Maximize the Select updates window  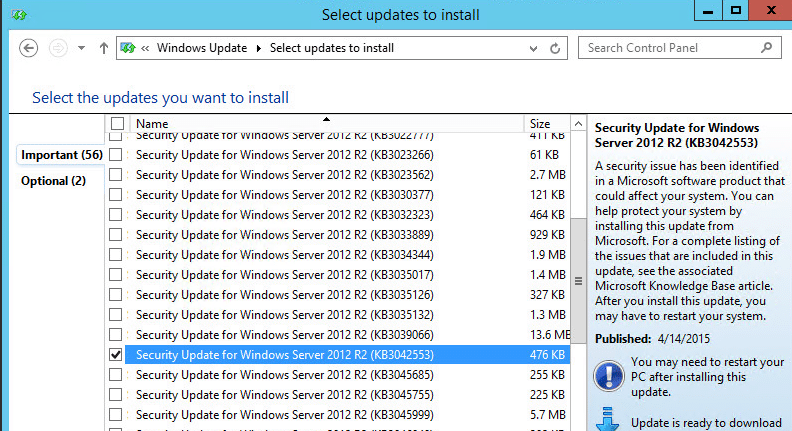pyautogui.click(x=735, y=10)
